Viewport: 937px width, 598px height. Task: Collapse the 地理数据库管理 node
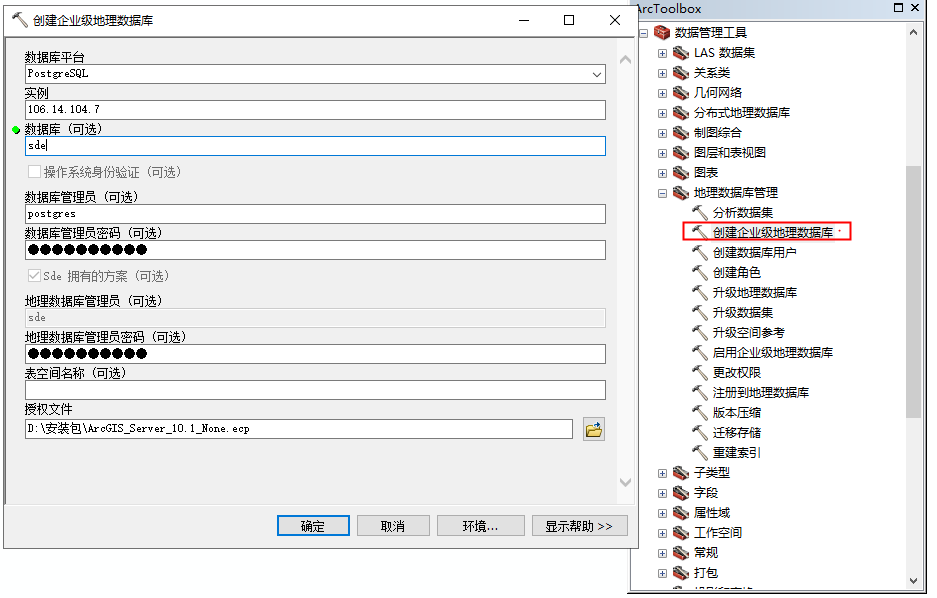(662, 194)
